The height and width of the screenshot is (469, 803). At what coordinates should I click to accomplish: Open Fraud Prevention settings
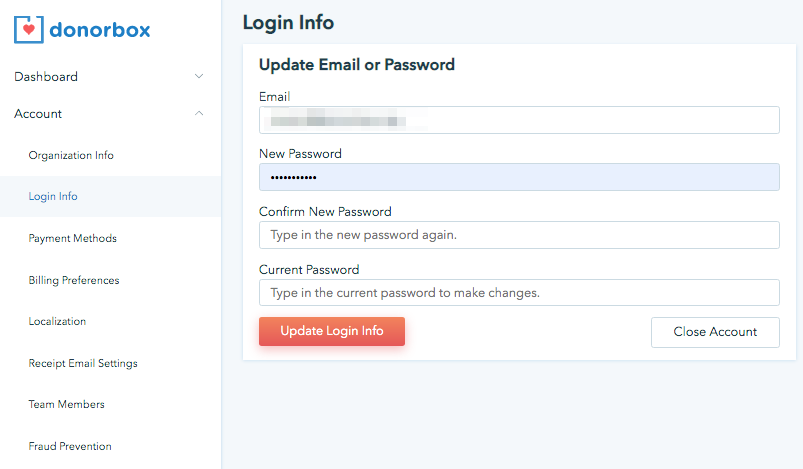click(x=70, y=446)
